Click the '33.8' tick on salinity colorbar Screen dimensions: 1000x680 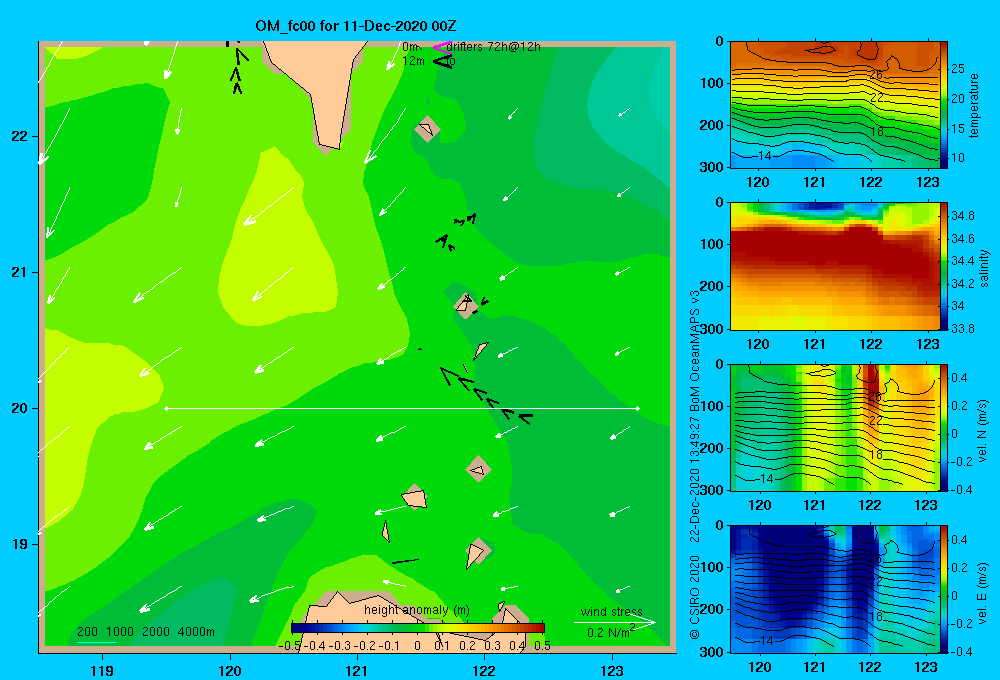pos(962,329)
